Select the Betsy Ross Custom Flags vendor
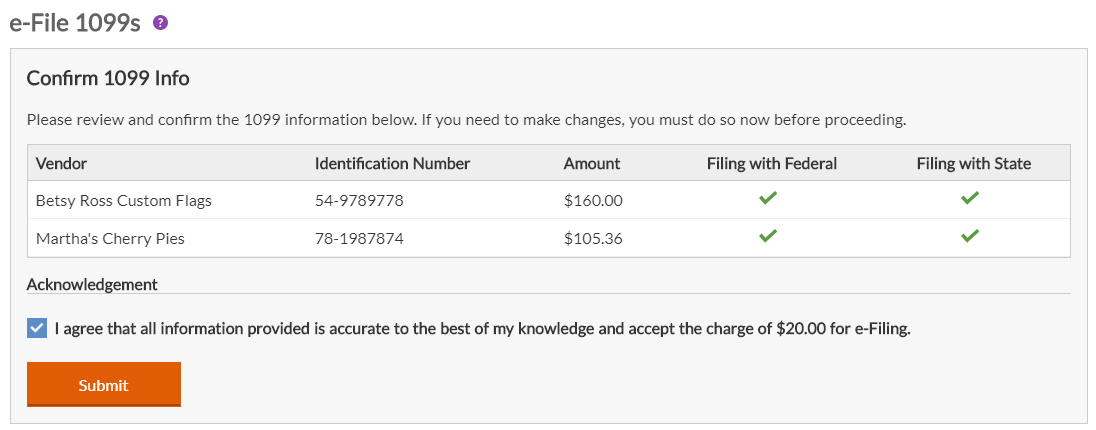Viewport: 1096px width, 430px height. coord(124,201)
